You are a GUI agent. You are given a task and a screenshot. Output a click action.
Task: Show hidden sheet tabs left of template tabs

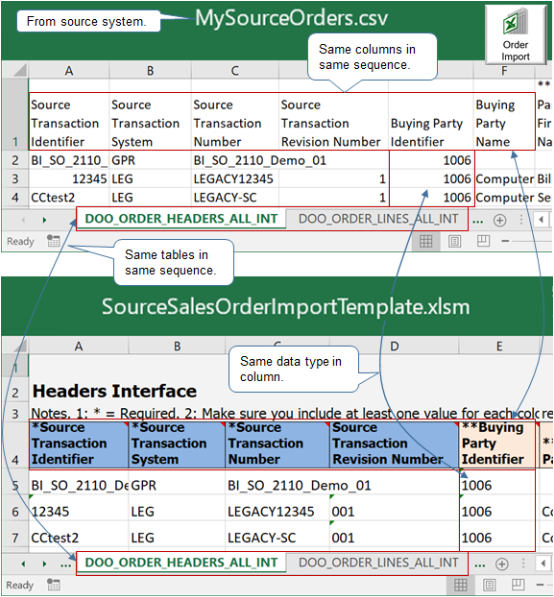click(x=66, y=565)
